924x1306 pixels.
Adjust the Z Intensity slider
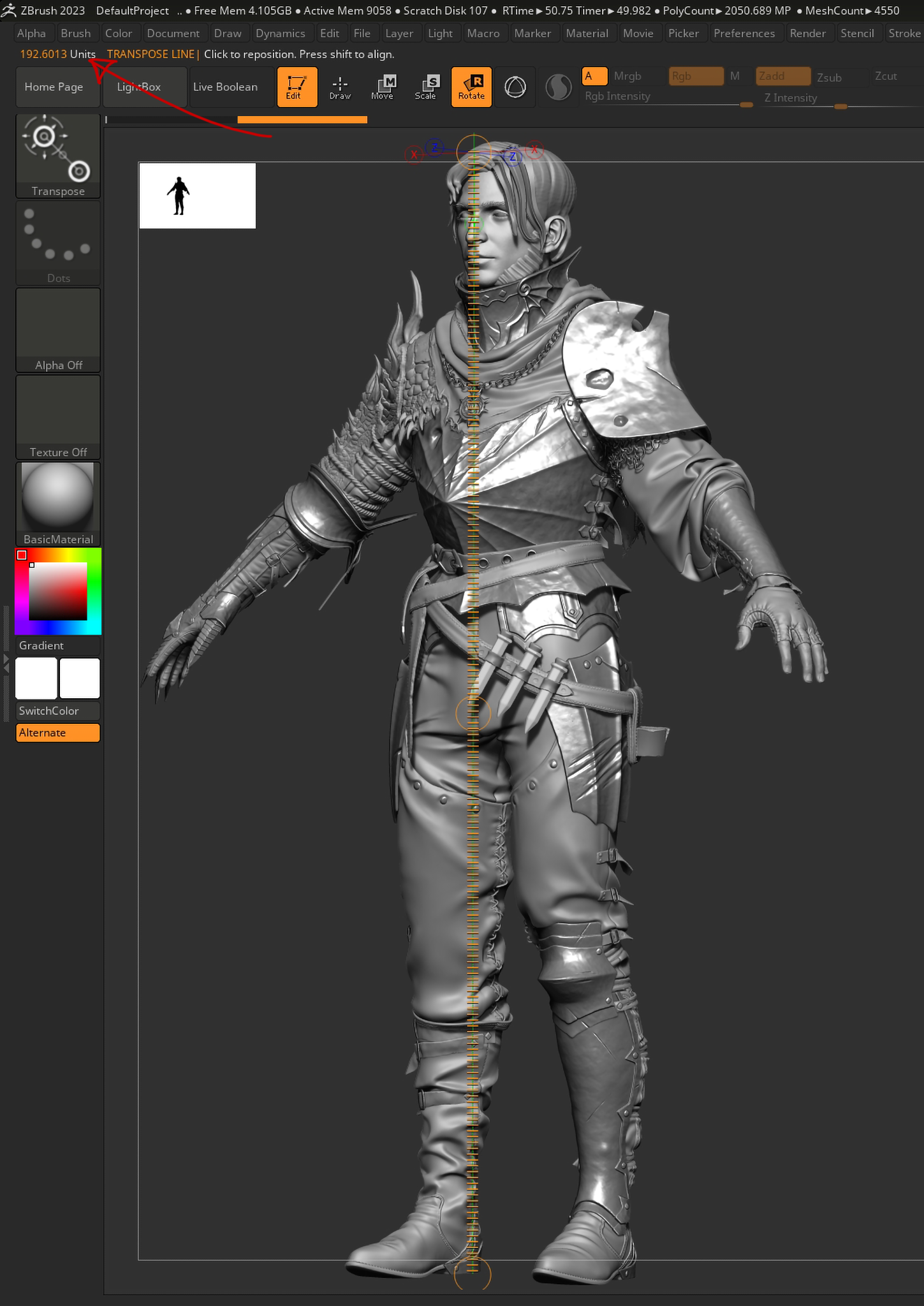842,98
